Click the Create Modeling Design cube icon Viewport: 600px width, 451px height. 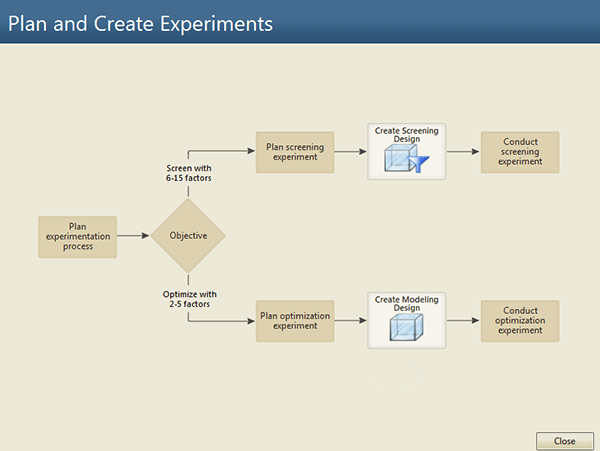pos(406,329)
